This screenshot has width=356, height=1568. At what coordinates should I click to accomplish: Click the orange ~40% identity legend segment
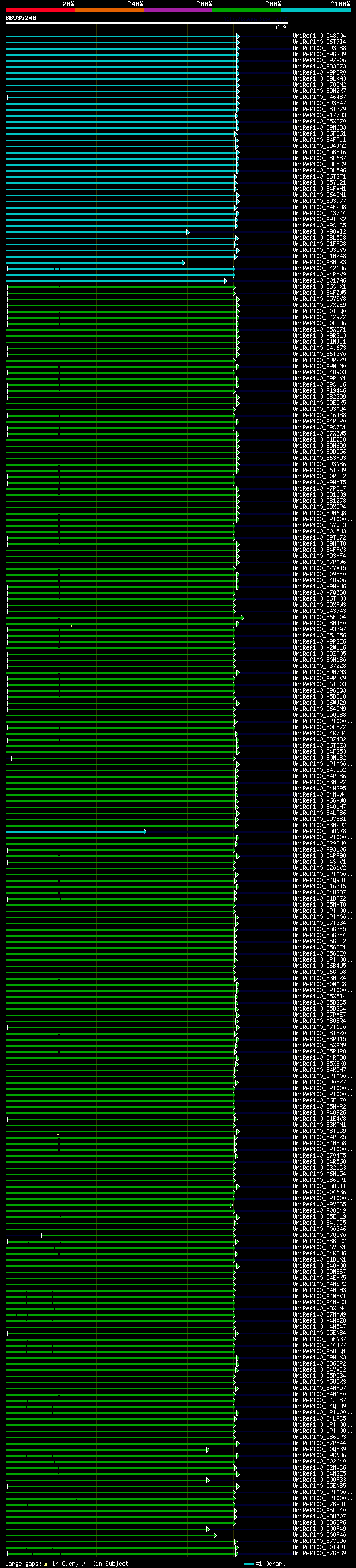109,10
